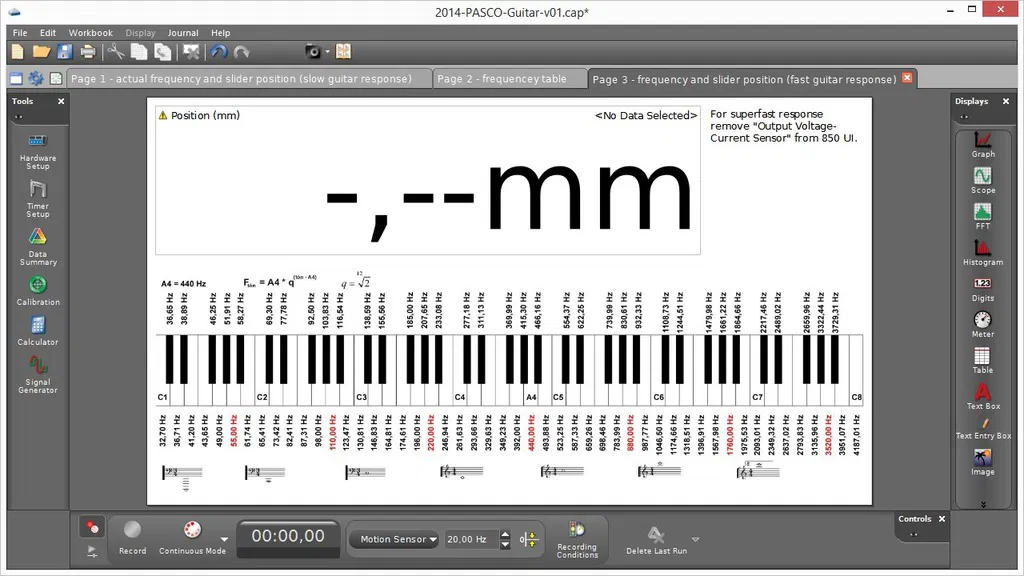Expand Continuous Mode dropdown arrow
1024x576 pixels.
(225, 539)
